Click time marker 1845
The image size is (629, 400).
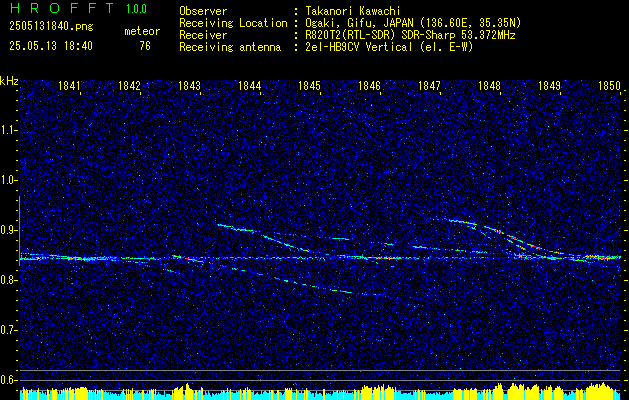click(309, 86)
